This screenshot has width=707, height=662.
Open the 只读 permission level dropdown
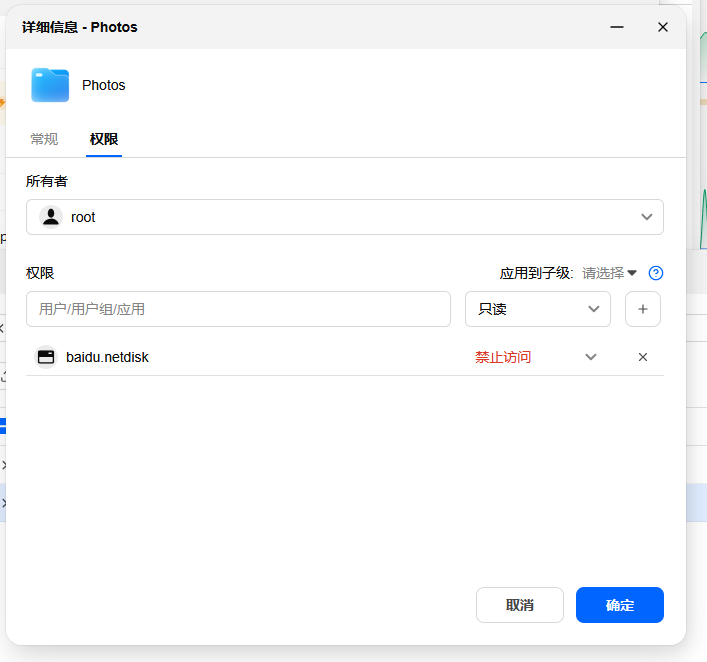point(537,309)
